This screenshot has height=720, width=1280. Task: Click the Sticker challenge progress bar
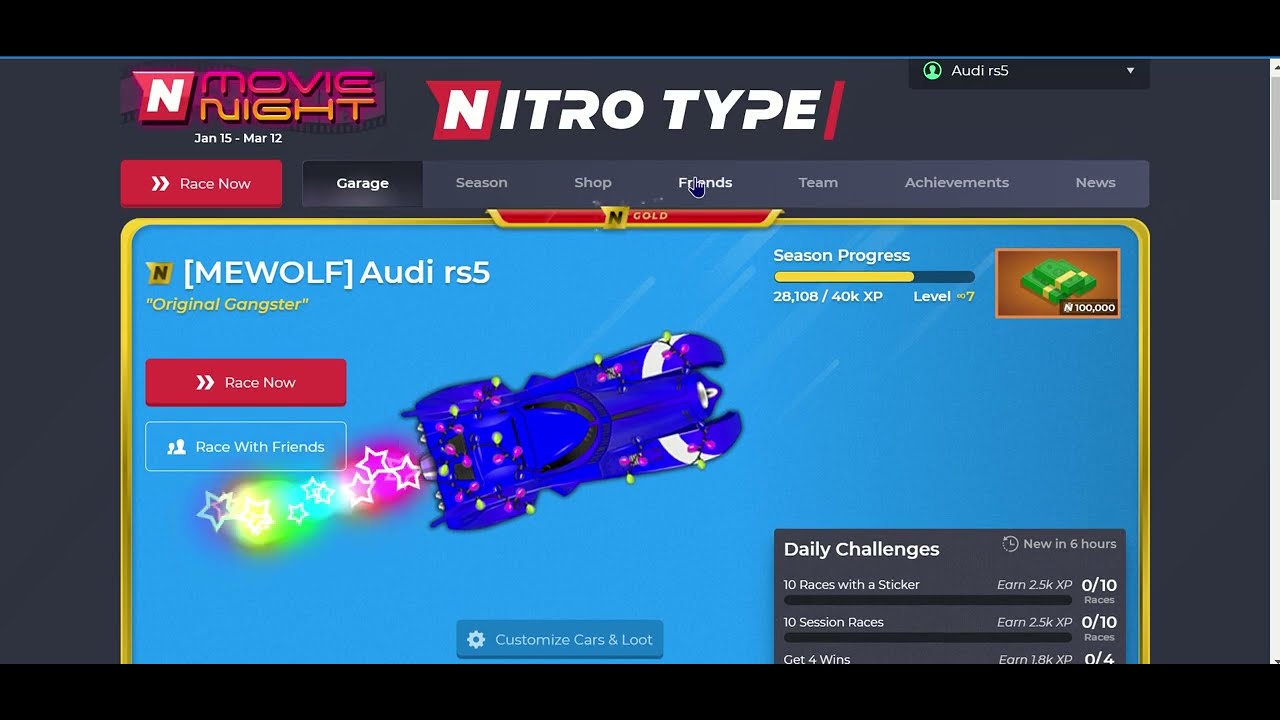click(x=928, y=601)
